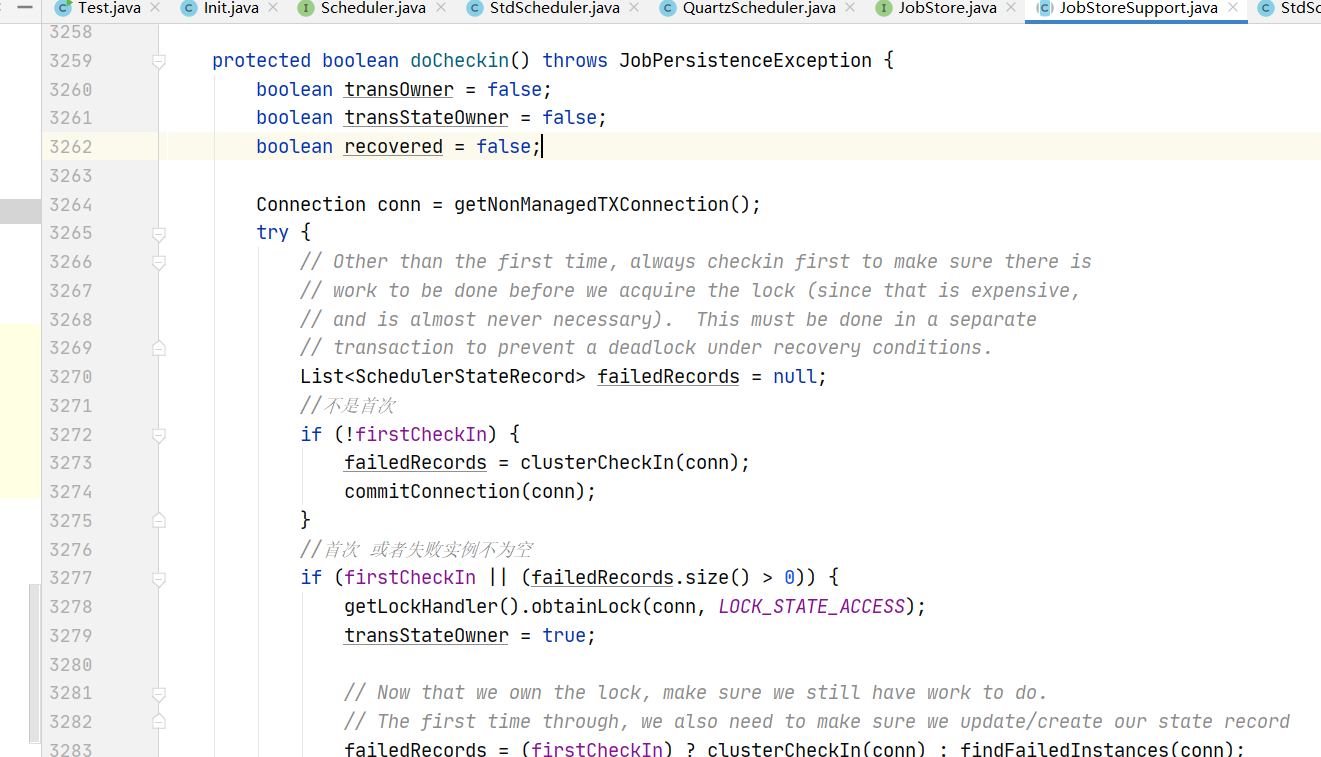Click the JobStoreSupport.java class file icon
The height and width of the screenshot is (757, 1321).
[x=1045, y=8]
